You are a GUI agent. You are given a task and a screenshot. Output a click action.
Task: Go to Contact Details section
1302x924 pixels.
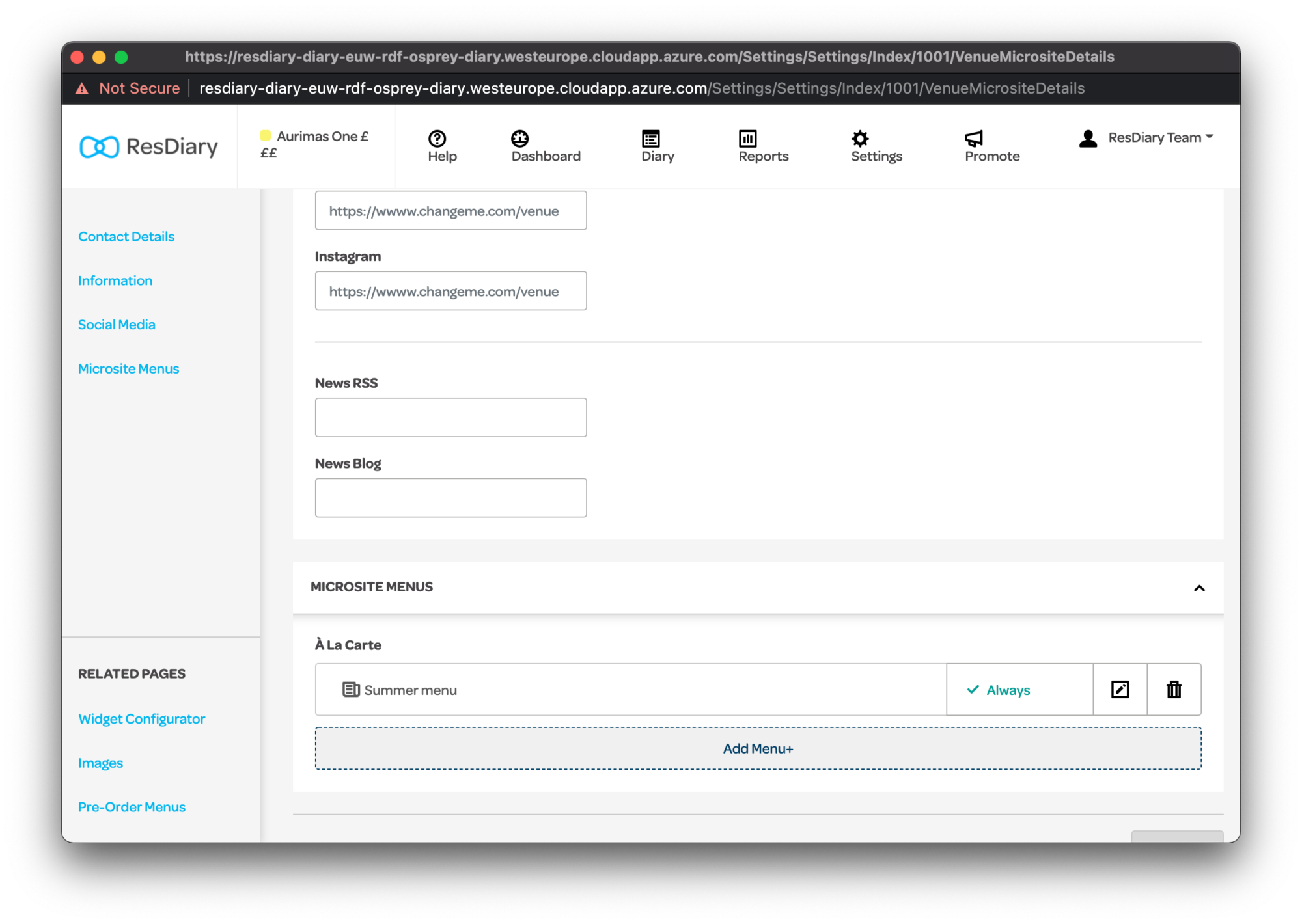pos(126,237)
